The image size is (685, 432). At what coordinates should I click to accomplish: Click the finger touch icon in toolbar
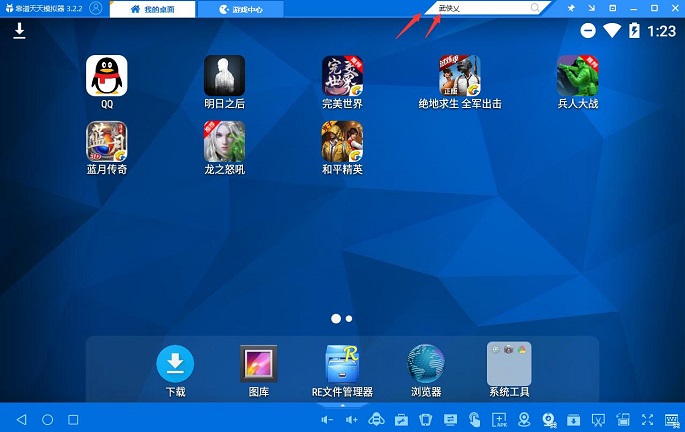point(474,420)
